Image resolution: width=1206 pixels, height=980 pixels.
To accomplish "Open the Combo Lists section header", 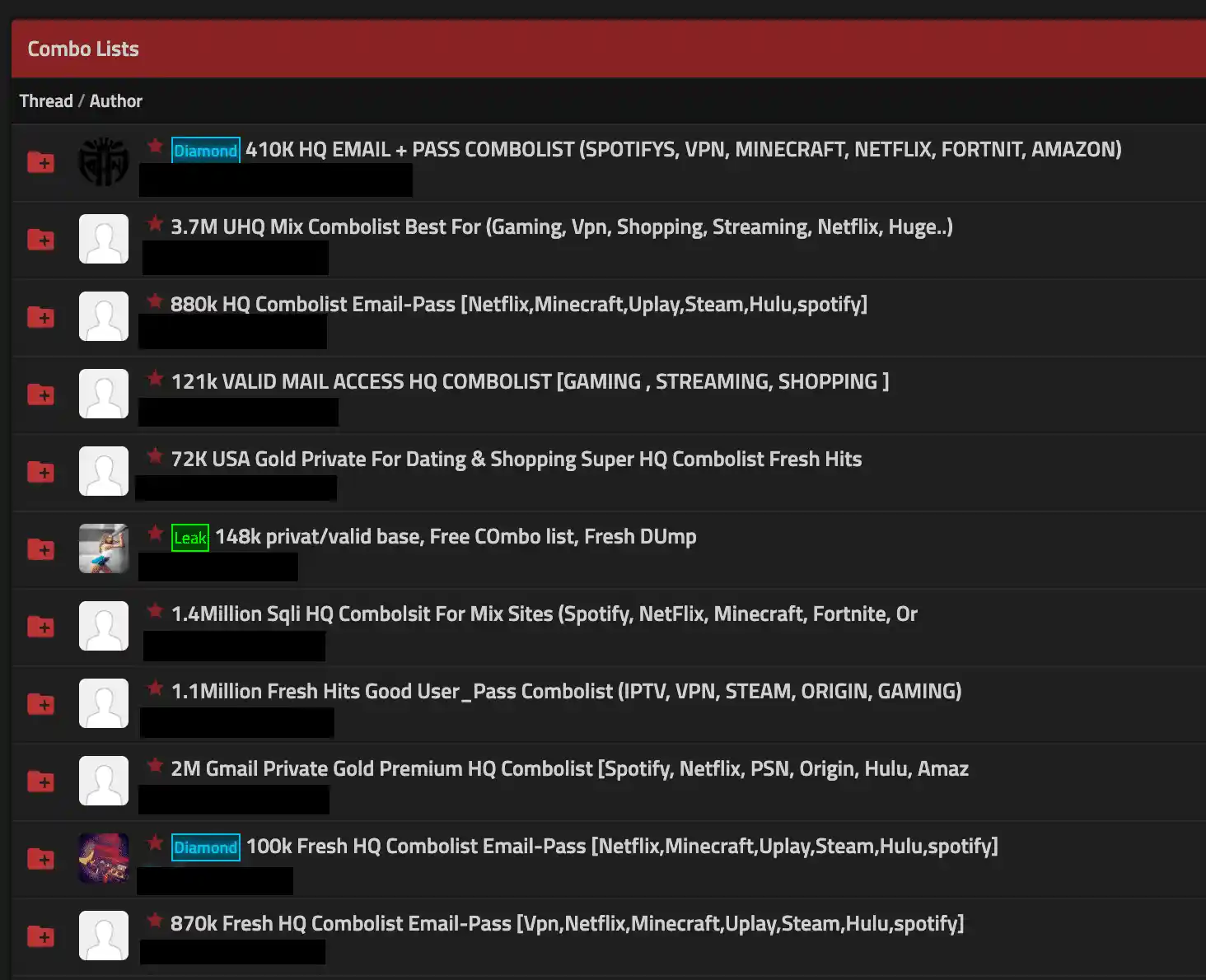I will [x=83, y=49].
